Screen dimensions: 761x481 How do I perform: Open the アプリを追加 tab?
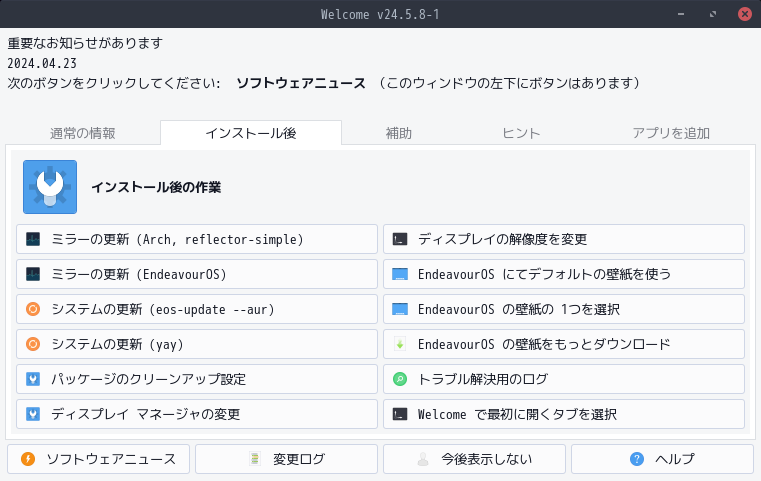pyautogui.click(x=671, y=133)
